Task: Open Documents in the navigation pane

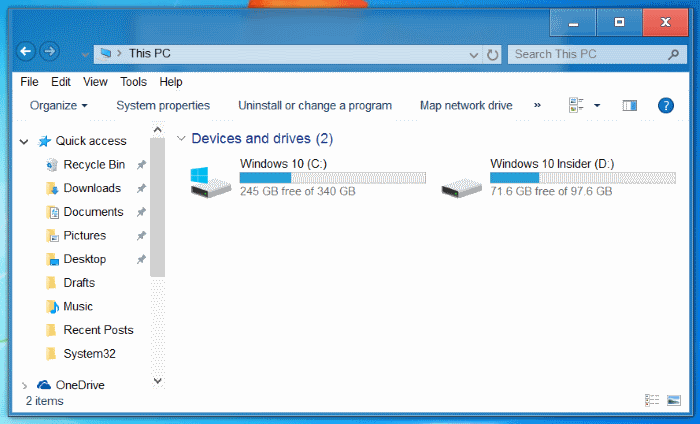Action: coord(93,212)
